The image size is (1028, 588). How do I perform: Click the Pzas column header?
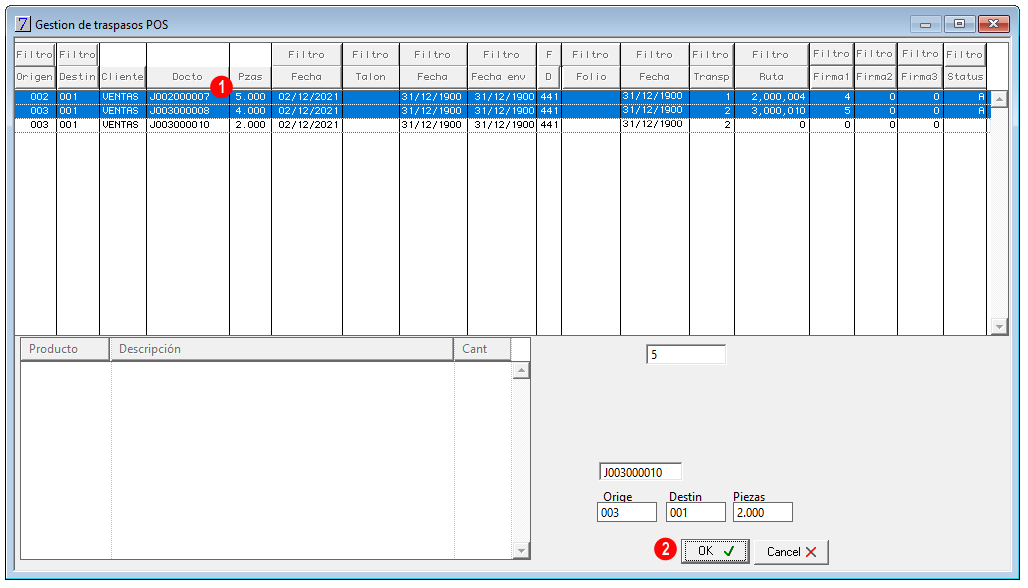tap(250, 77)
